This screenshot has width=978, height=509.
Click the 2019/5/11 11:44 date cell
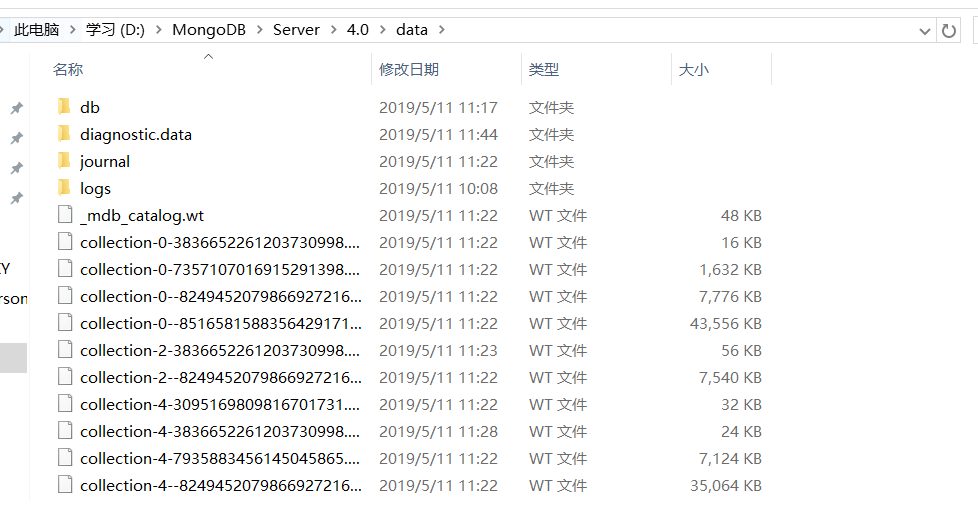coord(438,134)
